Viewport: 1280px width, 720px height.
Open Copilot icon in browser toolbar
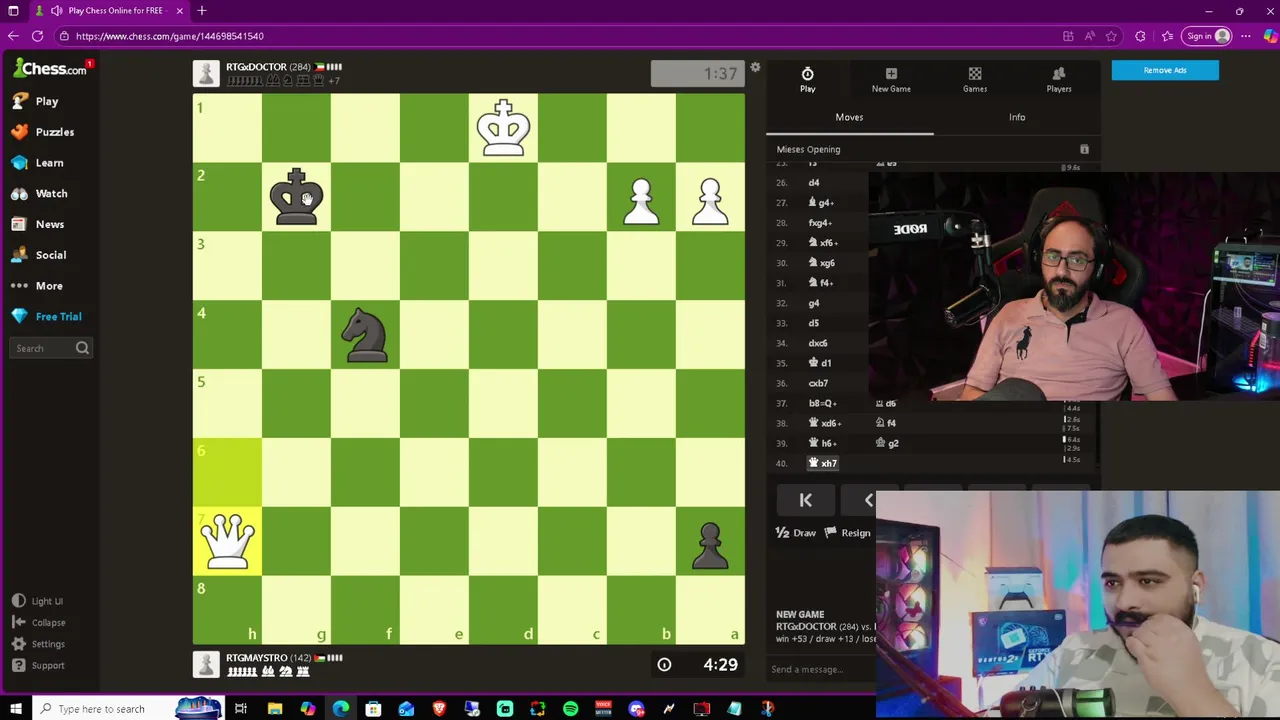click(x=1269, y=36)
